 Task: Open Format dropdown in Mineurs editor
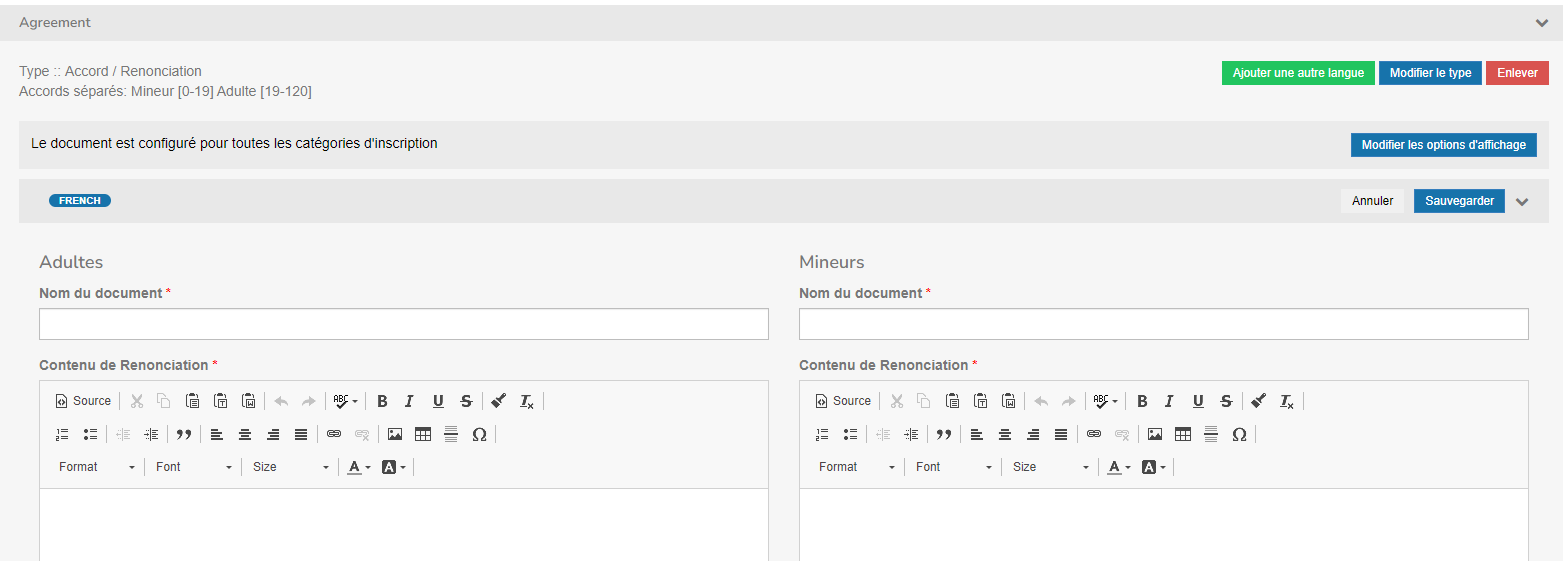coord(856,467)
